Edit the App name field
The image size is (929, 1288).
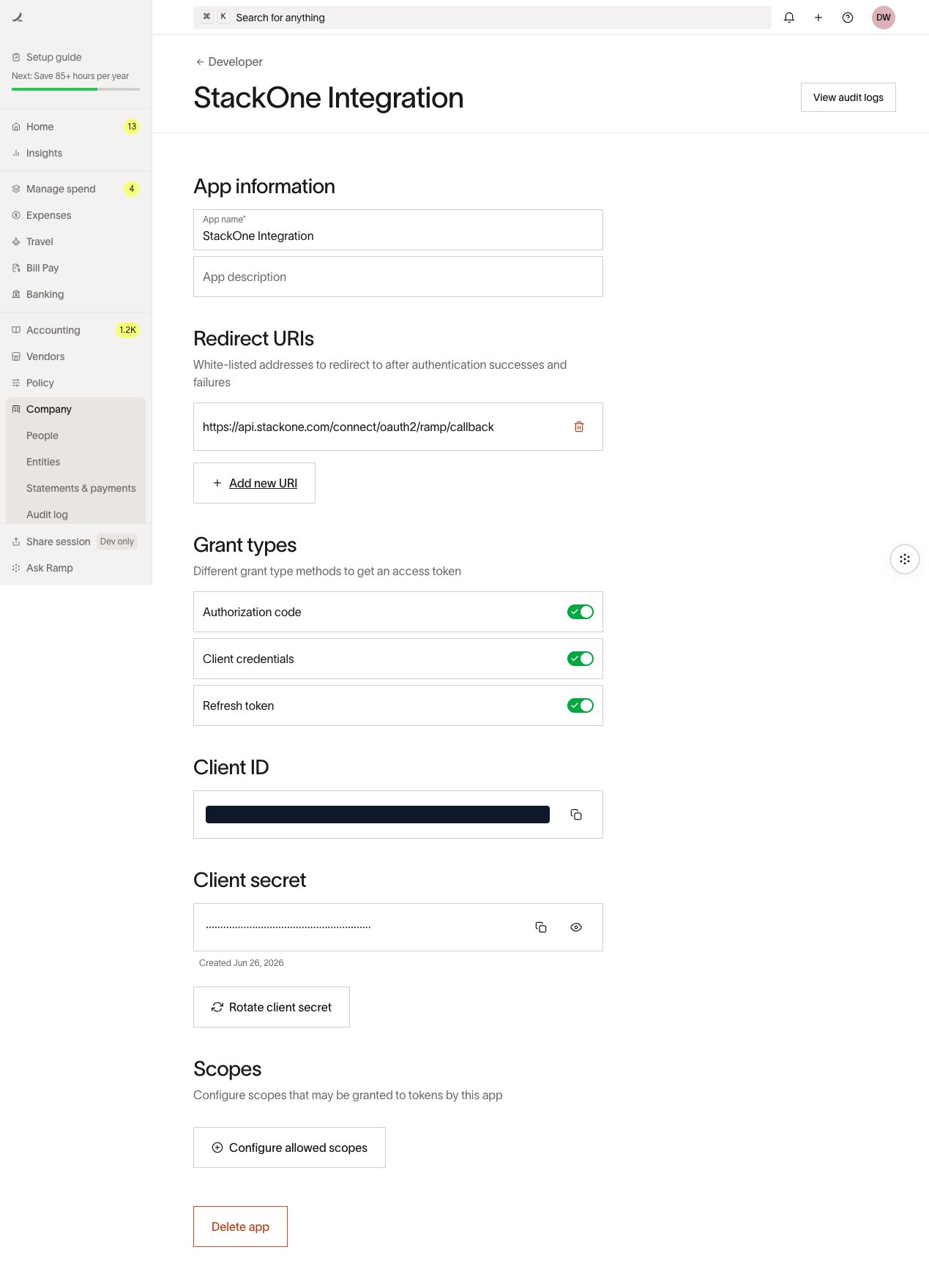[398, 230]
